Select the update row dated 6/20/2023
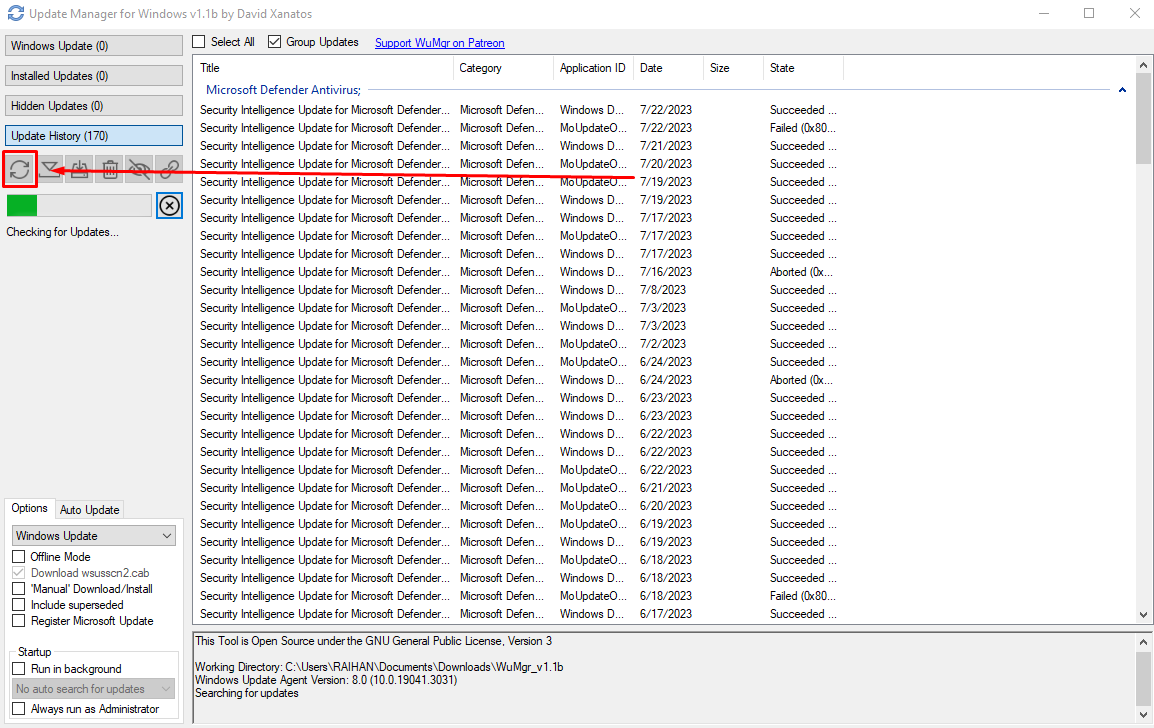 pos(518,506)
